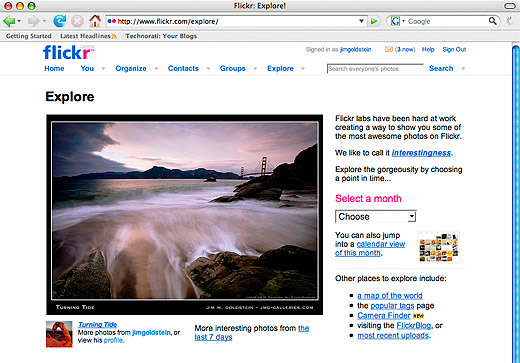
Task: Click the Search everyone's photos field
Action: click(x=375, y=69)
